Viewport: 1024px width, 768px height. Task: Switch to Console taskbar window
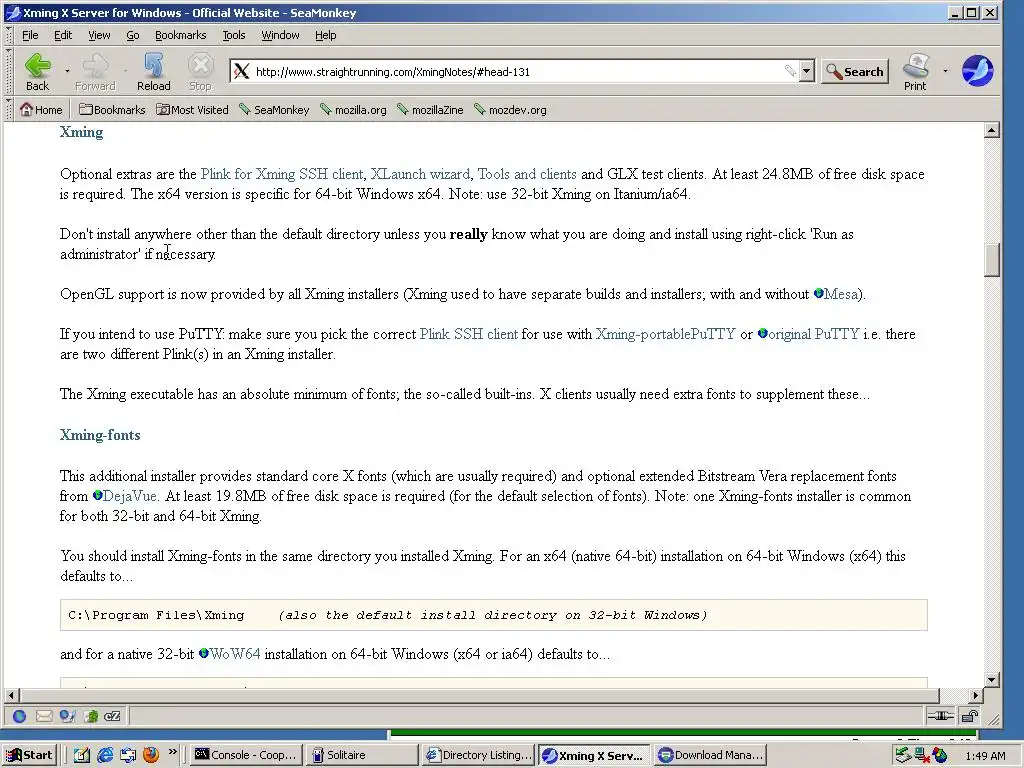click(x=247, y=756)
